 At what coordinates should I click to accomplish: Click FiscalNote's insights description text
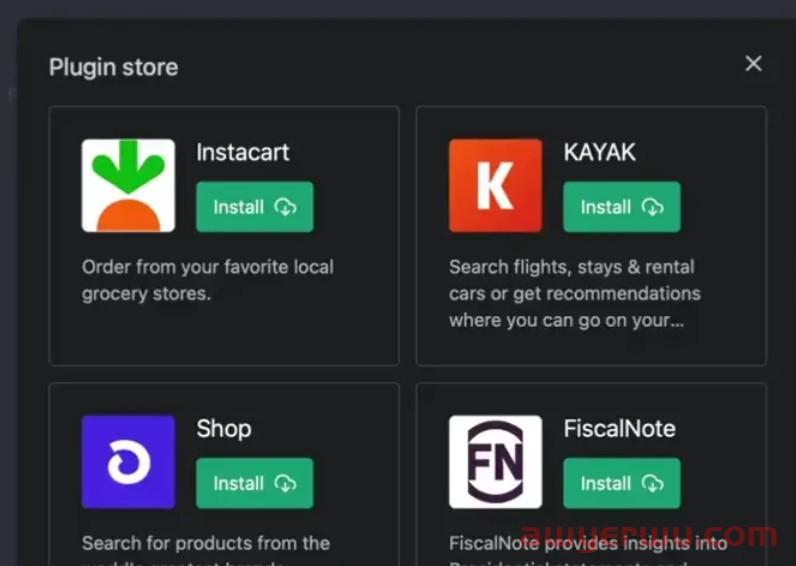point(588,551)
